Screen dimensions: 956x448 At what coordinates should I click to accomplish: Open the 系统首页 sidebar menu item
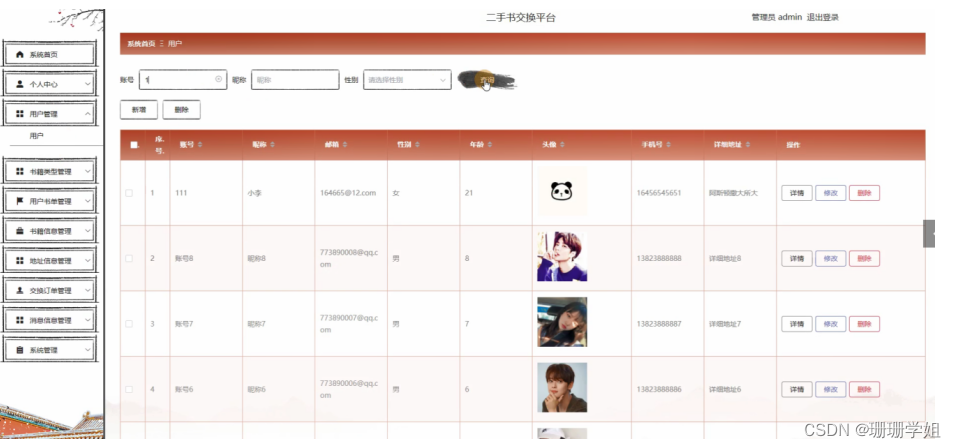coord(50,55)
